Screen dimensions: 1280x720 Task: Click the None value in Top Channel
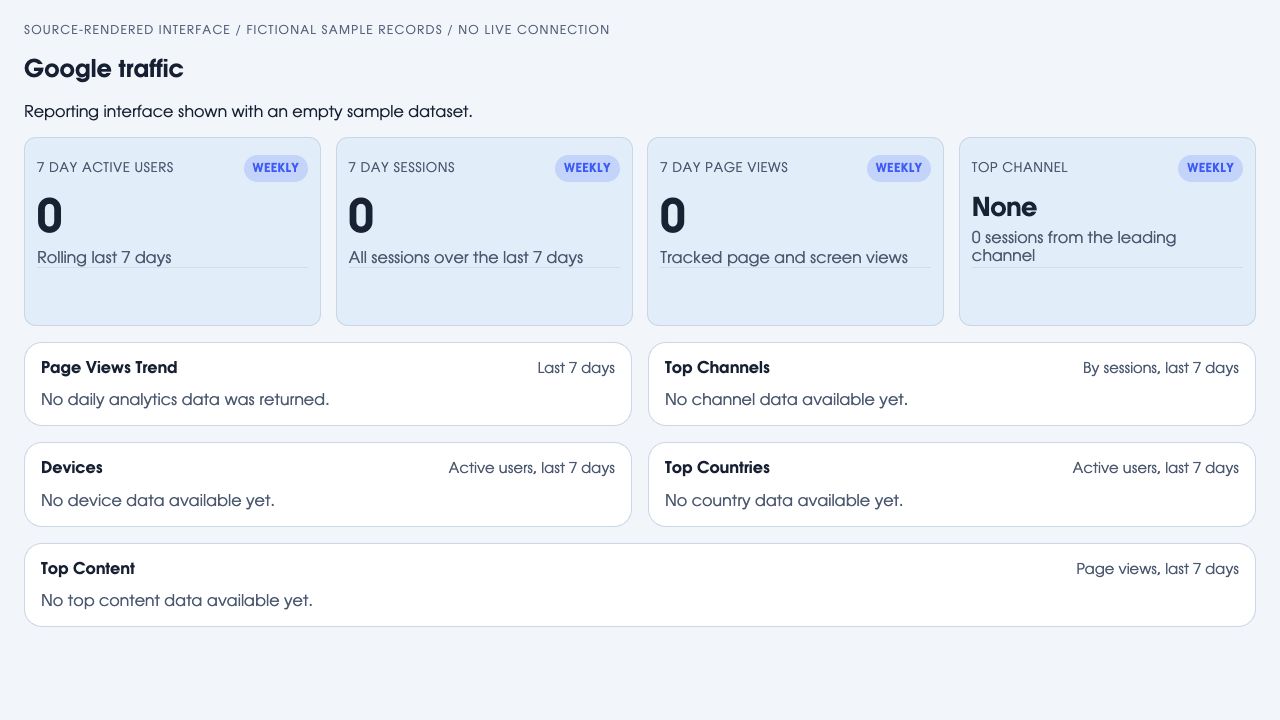click(x=1004, y=207)
